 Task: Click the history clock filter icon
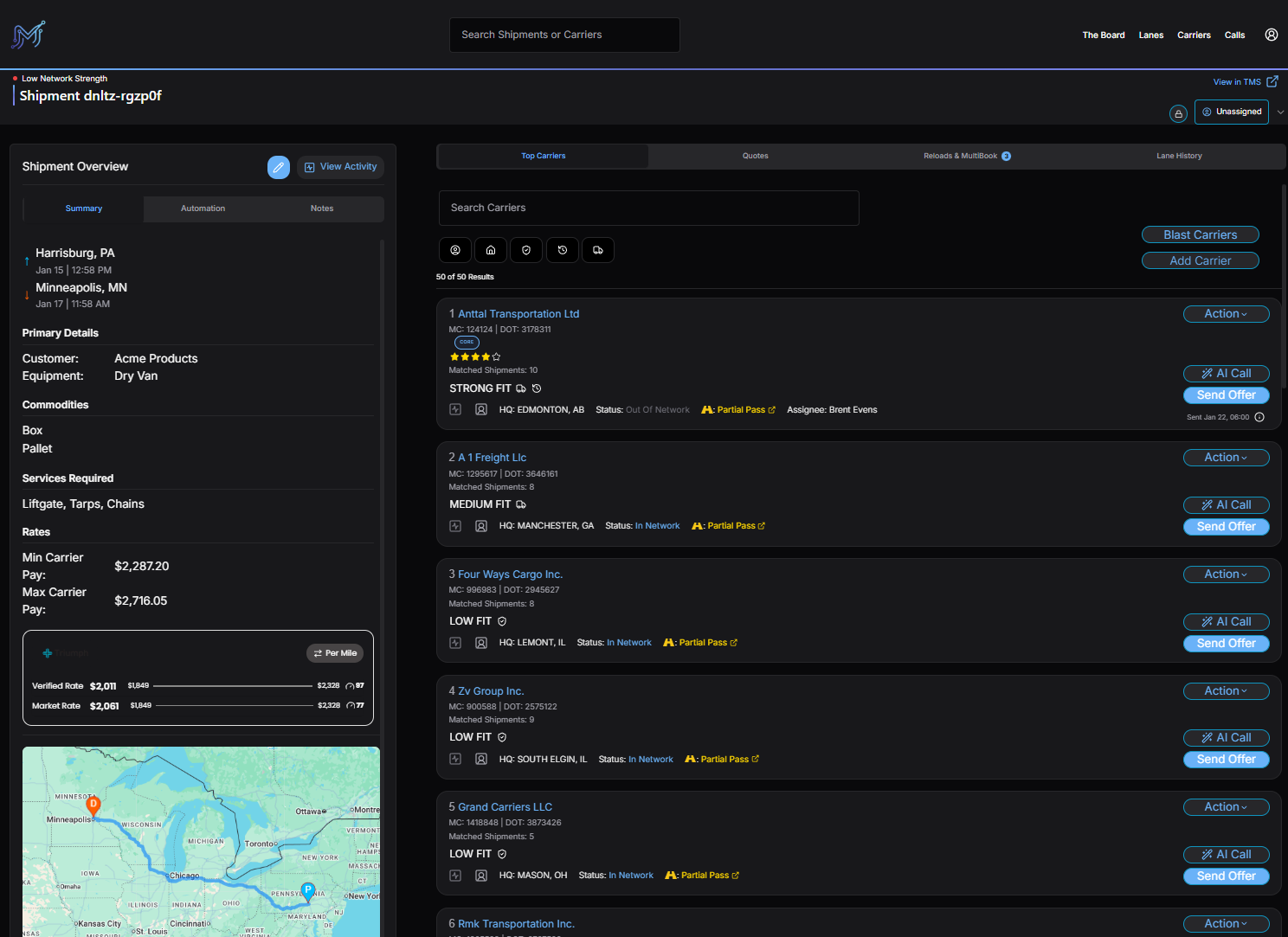(x=562, y=250)
